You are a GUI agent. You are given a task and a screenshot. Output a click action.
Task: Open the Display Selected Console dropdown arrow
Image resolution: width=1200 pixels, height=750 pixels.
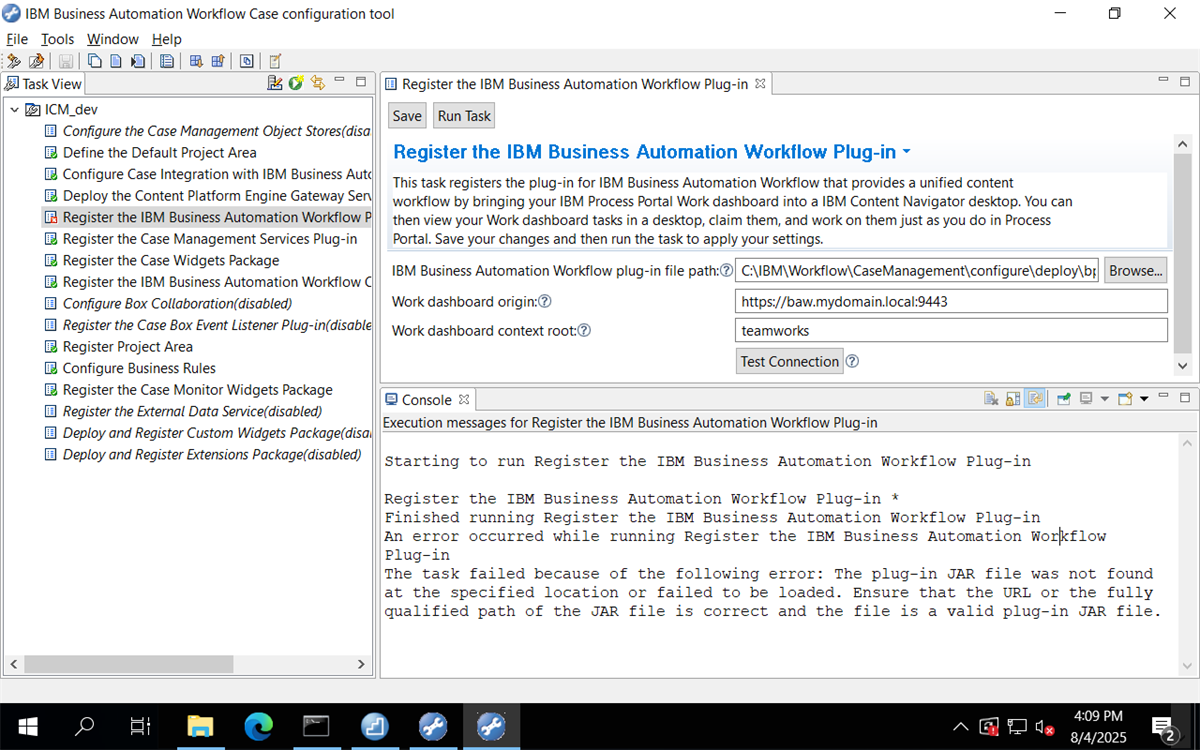[1104, 399]
